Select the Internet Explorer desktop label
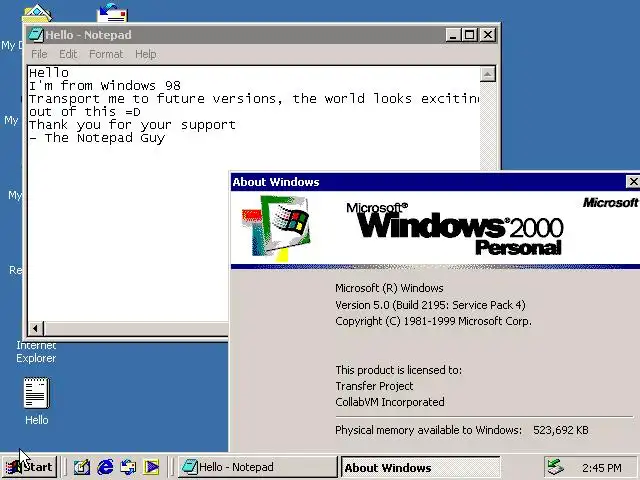 point(36,351)
